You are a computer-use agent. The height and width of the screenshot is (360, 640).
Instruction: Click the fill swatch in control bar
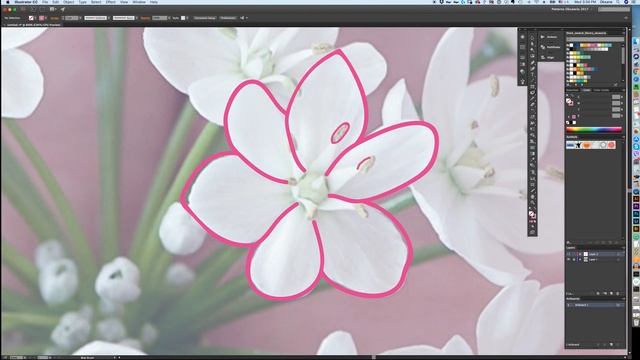coord(31,18)
